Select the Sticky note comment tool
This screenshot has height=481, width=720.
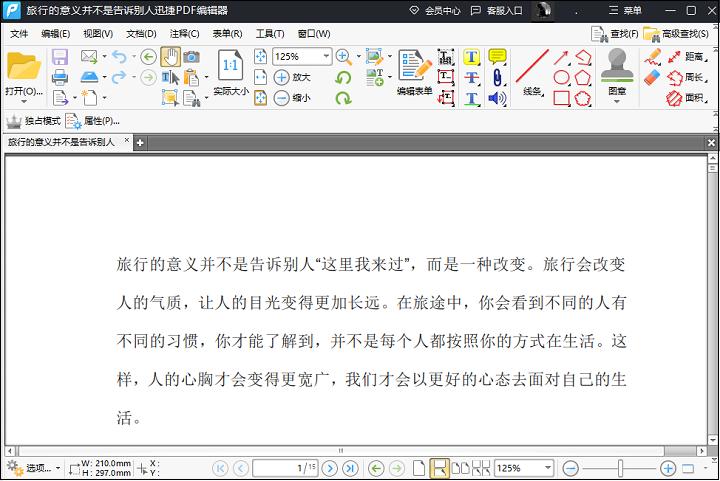click(x=497, y=56)
